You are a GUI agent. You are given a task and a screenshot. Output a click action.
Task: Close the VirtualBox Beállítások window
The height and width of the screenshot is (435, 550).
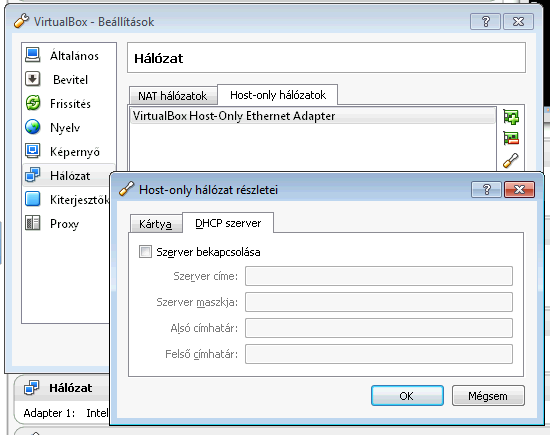click(518, 22)
